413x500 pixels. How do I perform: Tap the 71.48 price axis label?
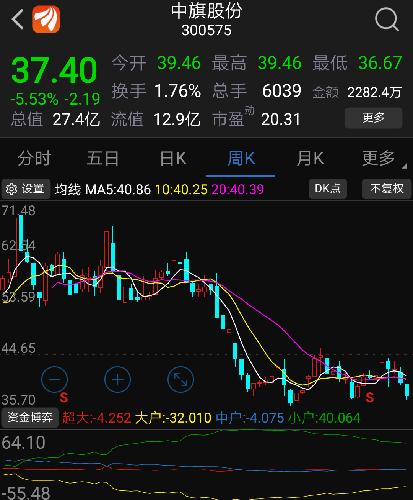18,210
